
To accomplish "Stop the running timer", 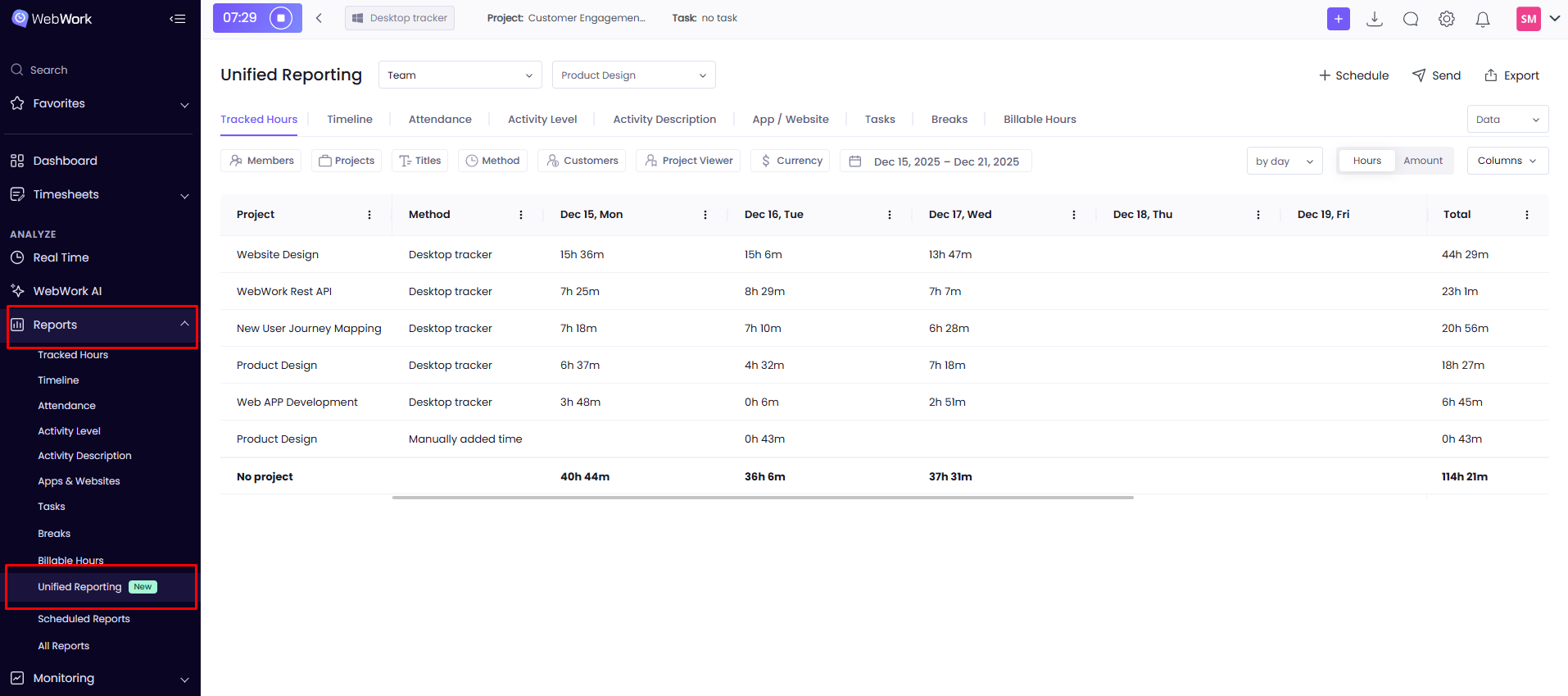I will pyautogui.click(x=281, y=18).
